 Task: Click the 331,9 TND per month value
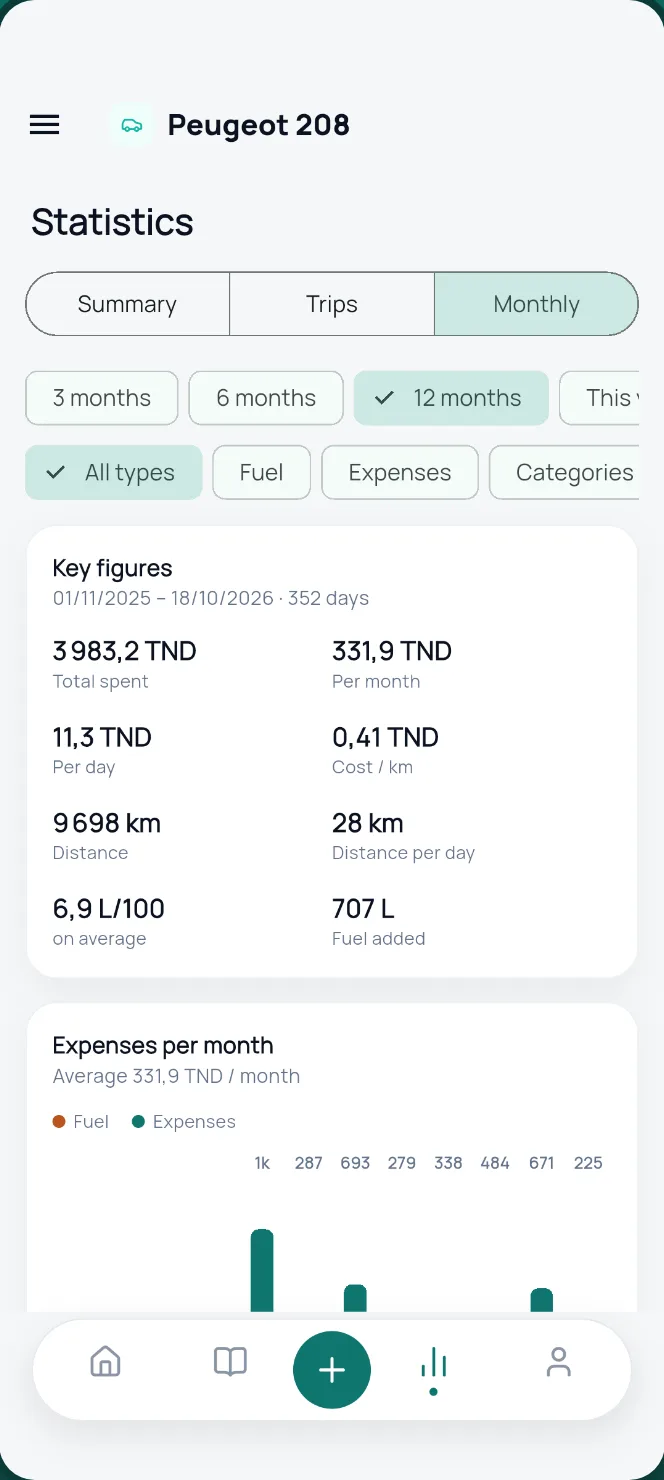pyautogui.click(x=392, y=651)
